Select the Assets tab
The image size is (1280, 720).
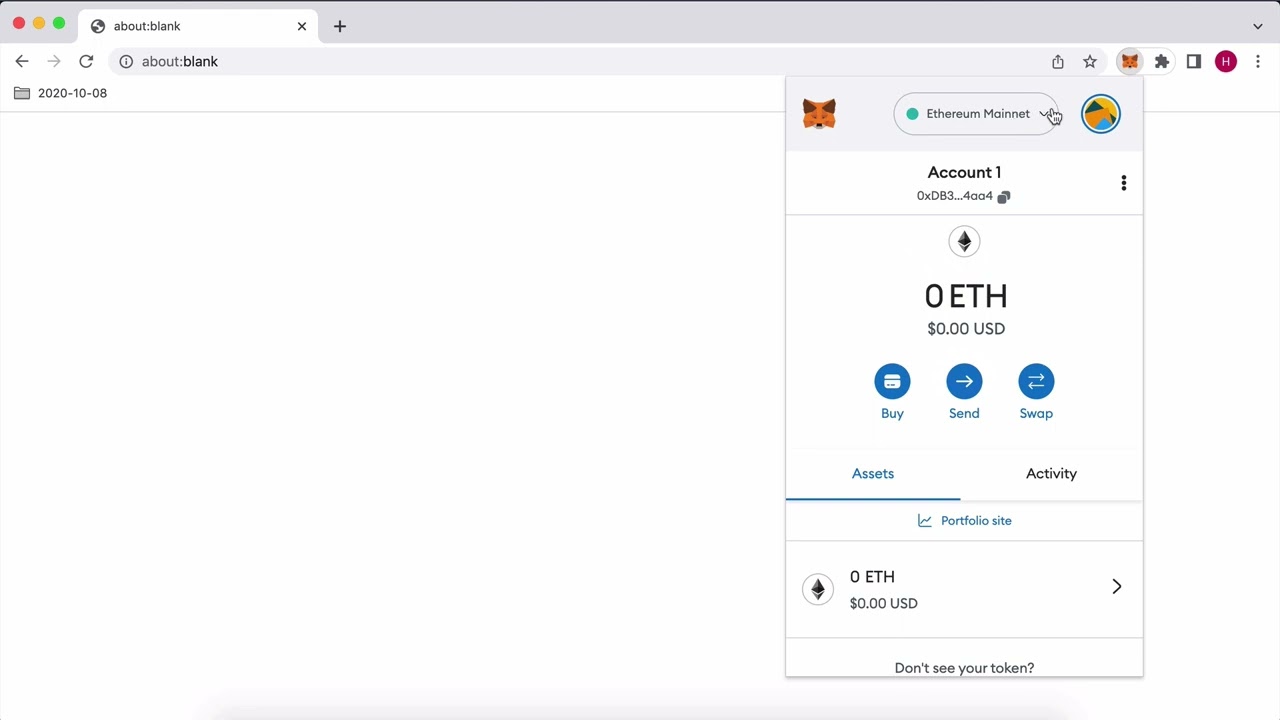(x=873, y=474)
